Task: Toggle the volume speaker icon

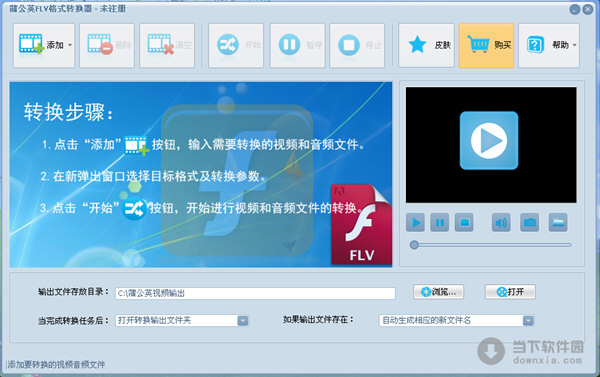Action: tap(501, 223)
